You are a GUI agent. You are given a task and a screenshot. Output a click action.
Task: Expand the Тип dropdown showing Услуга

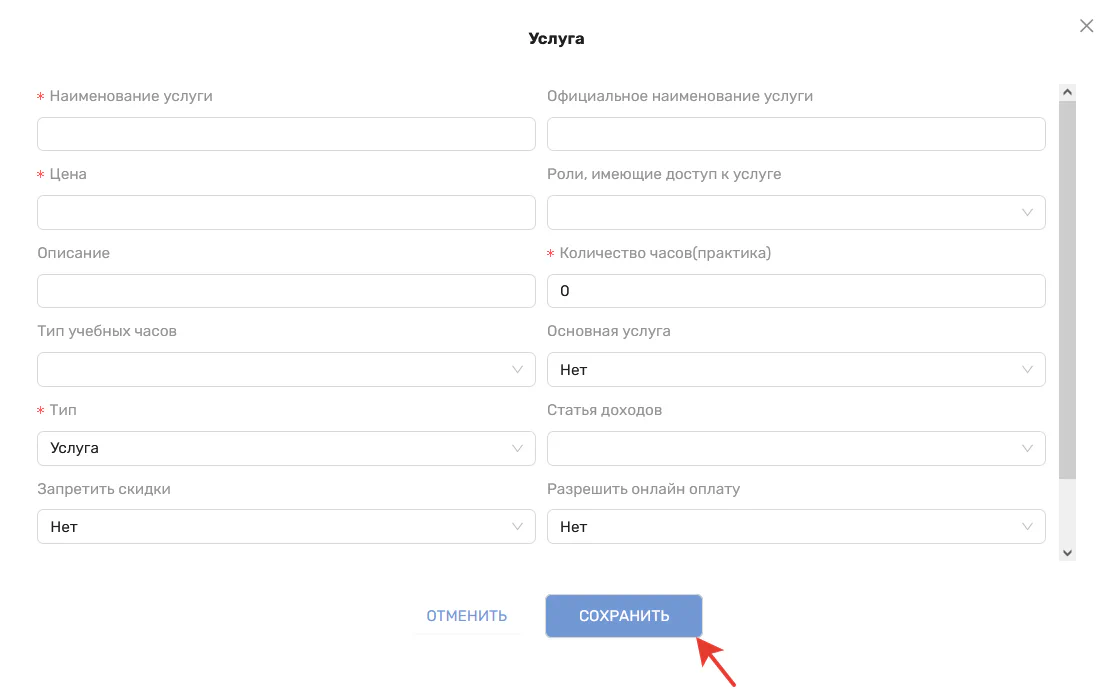(286, 448)
